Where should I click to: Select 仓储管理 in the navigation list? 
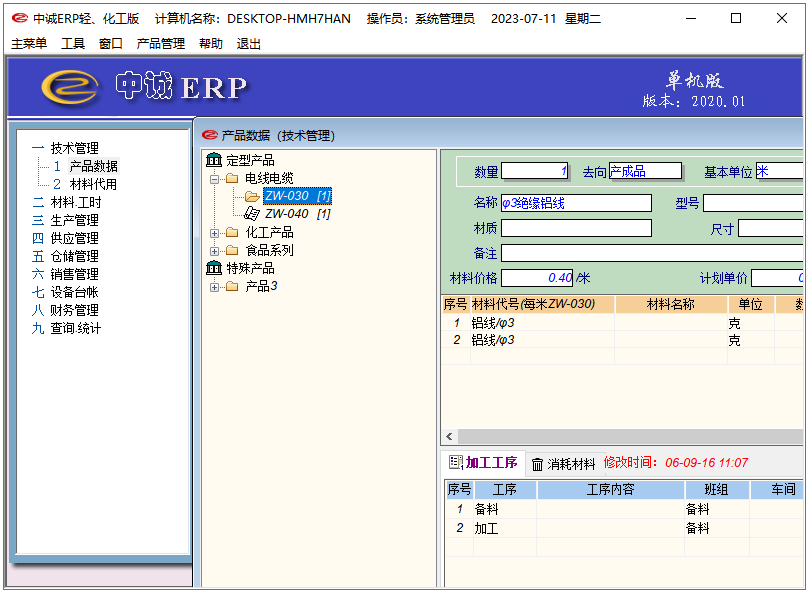tap(74, 256)
